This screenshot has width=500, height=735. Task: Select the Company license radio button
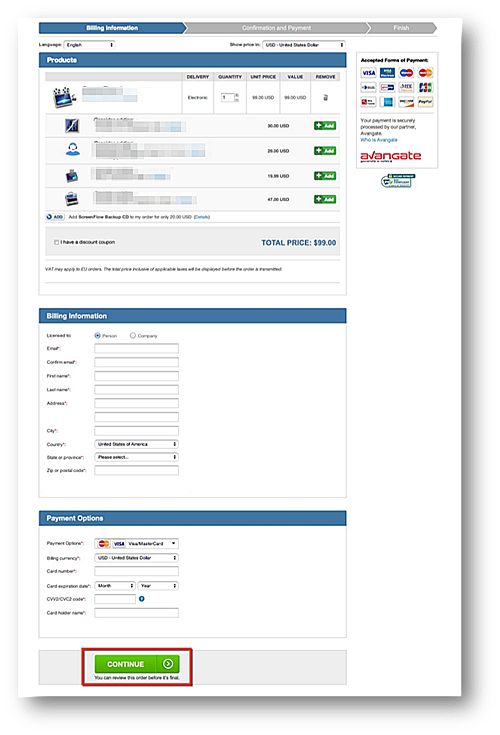click(x=133, y=336)
